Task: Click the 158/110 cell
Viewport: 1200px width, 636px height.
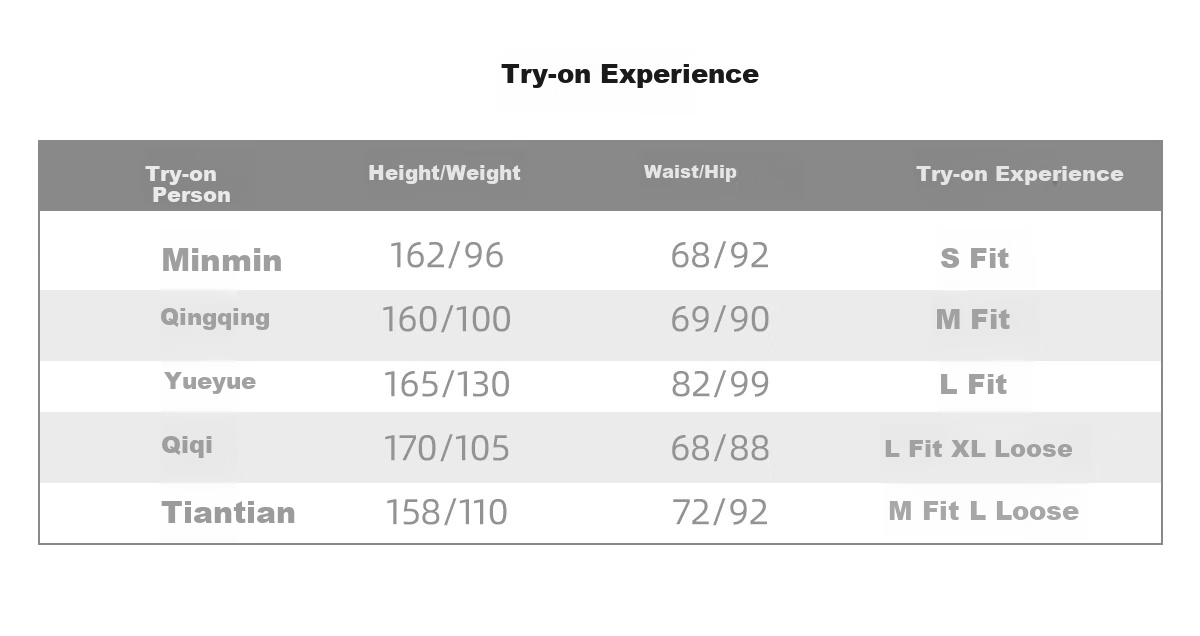Action: [x=446, y=513]
